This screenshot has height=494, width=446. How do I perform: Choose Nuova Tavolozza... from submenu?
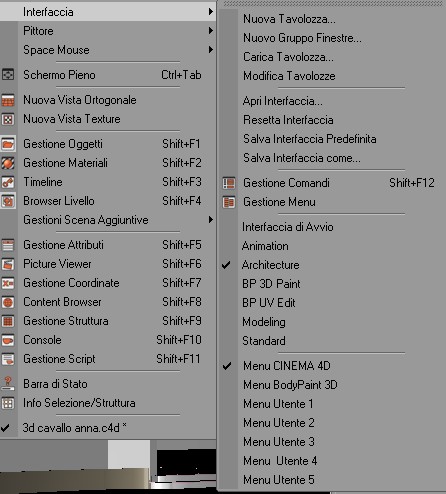289,19
